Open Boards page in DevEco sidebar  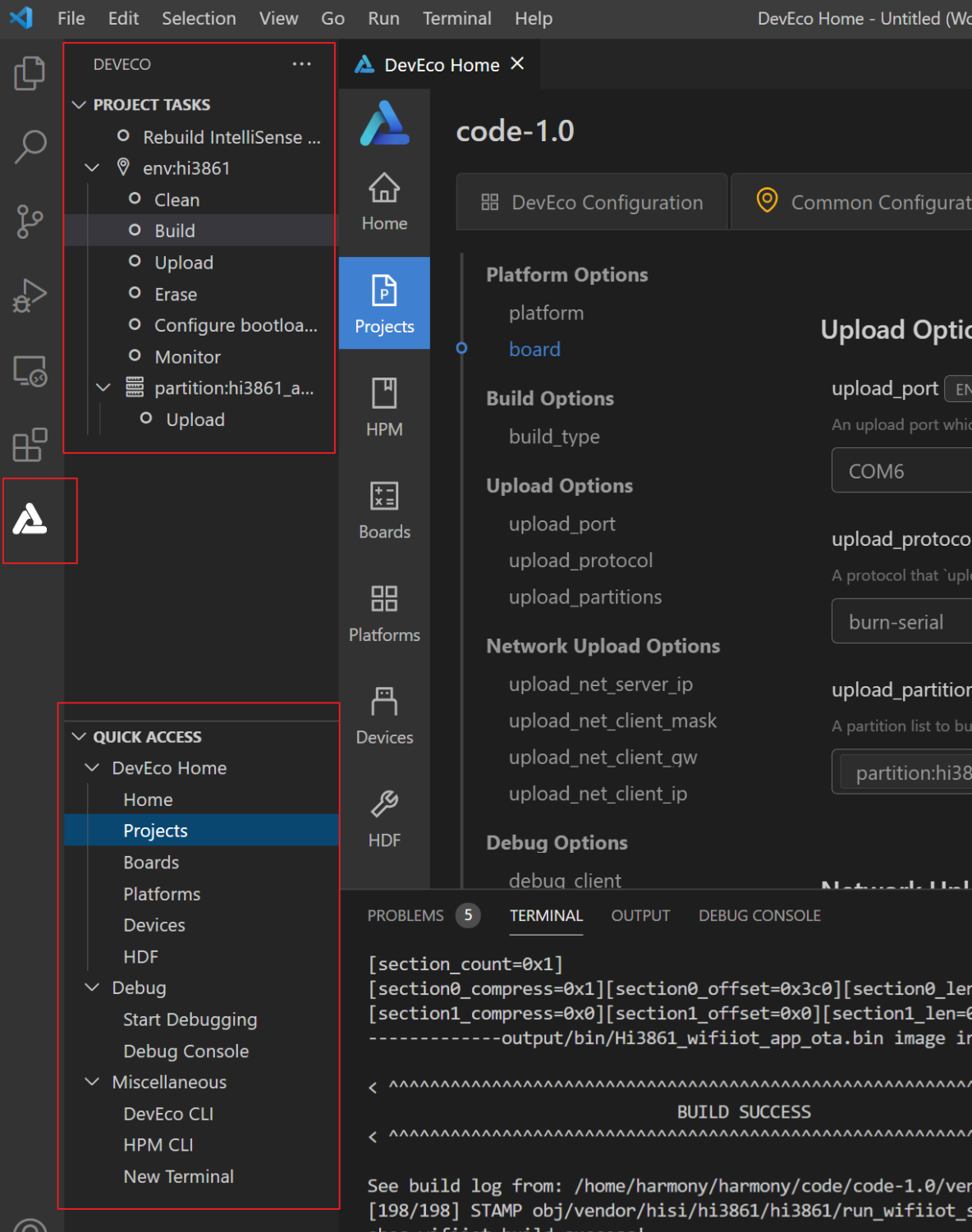tap(384, 510)
